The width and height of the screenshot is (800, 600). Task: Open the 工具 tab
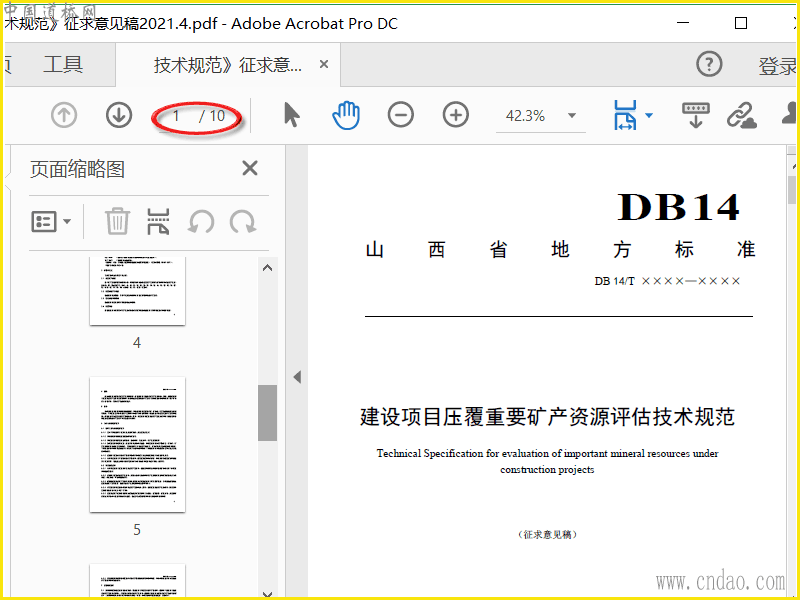coord(63,65)
